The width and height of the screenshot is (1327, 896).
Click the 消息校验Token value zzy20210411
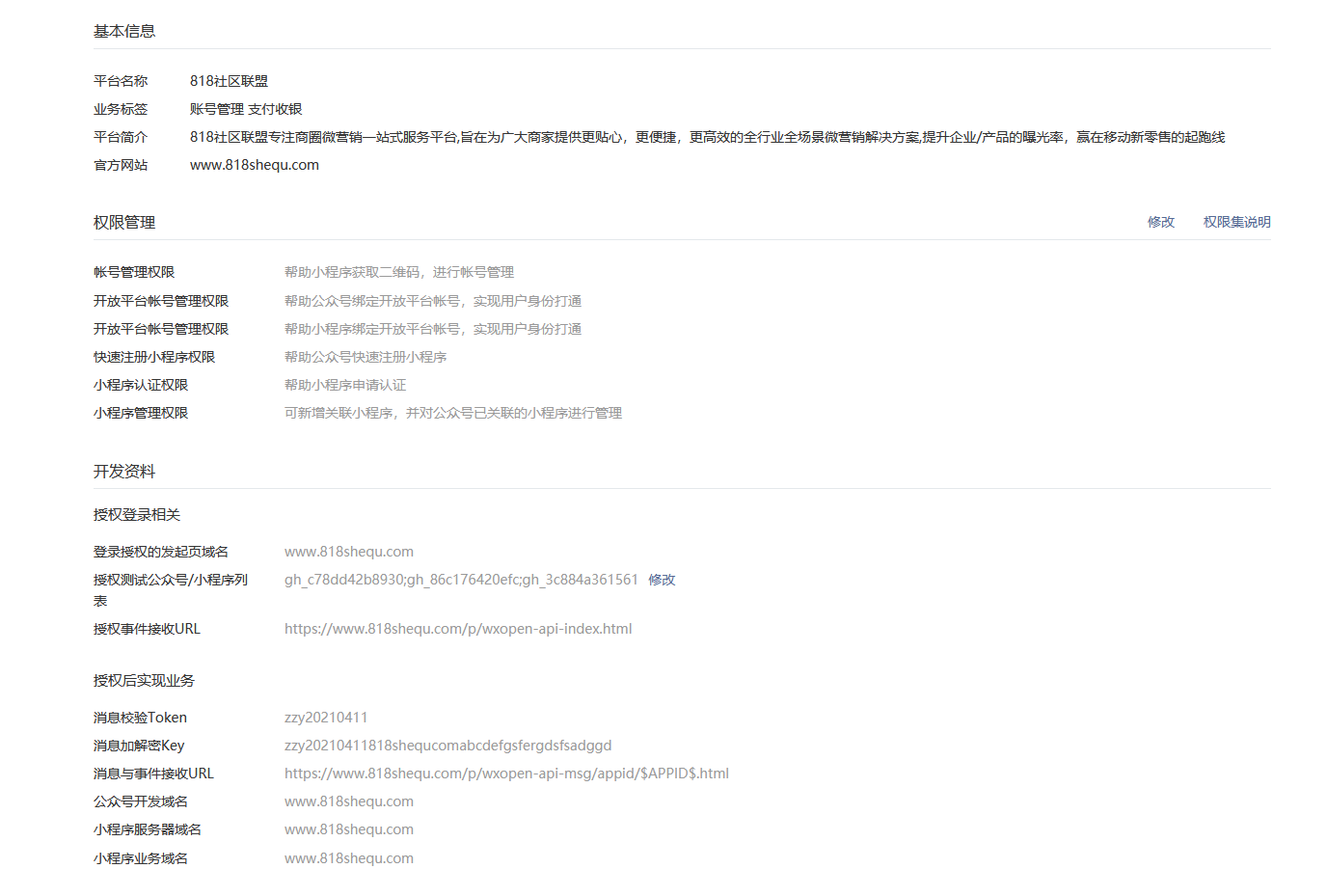[x=326, y=718]
